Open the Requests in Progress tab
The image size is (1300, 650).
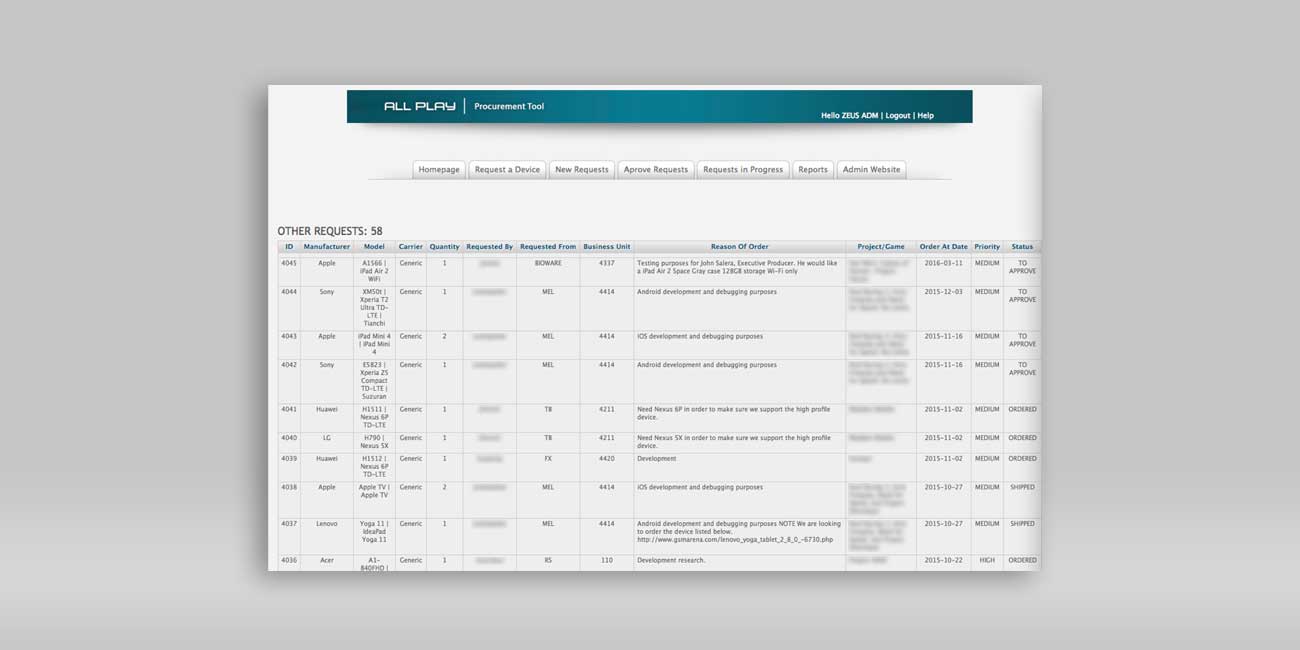pos(743,170)
